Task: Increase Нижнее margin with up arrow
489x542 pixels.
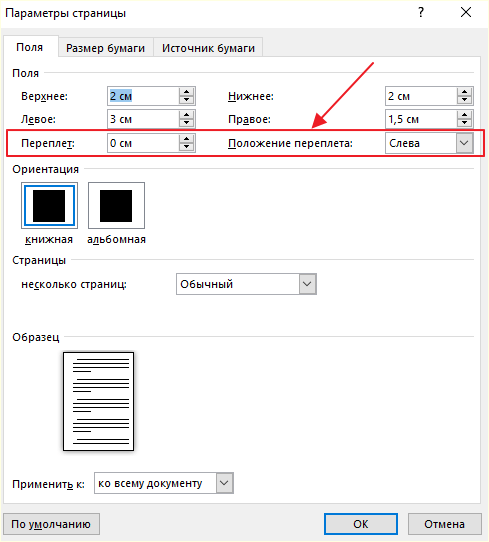Action: click(464, 92)
